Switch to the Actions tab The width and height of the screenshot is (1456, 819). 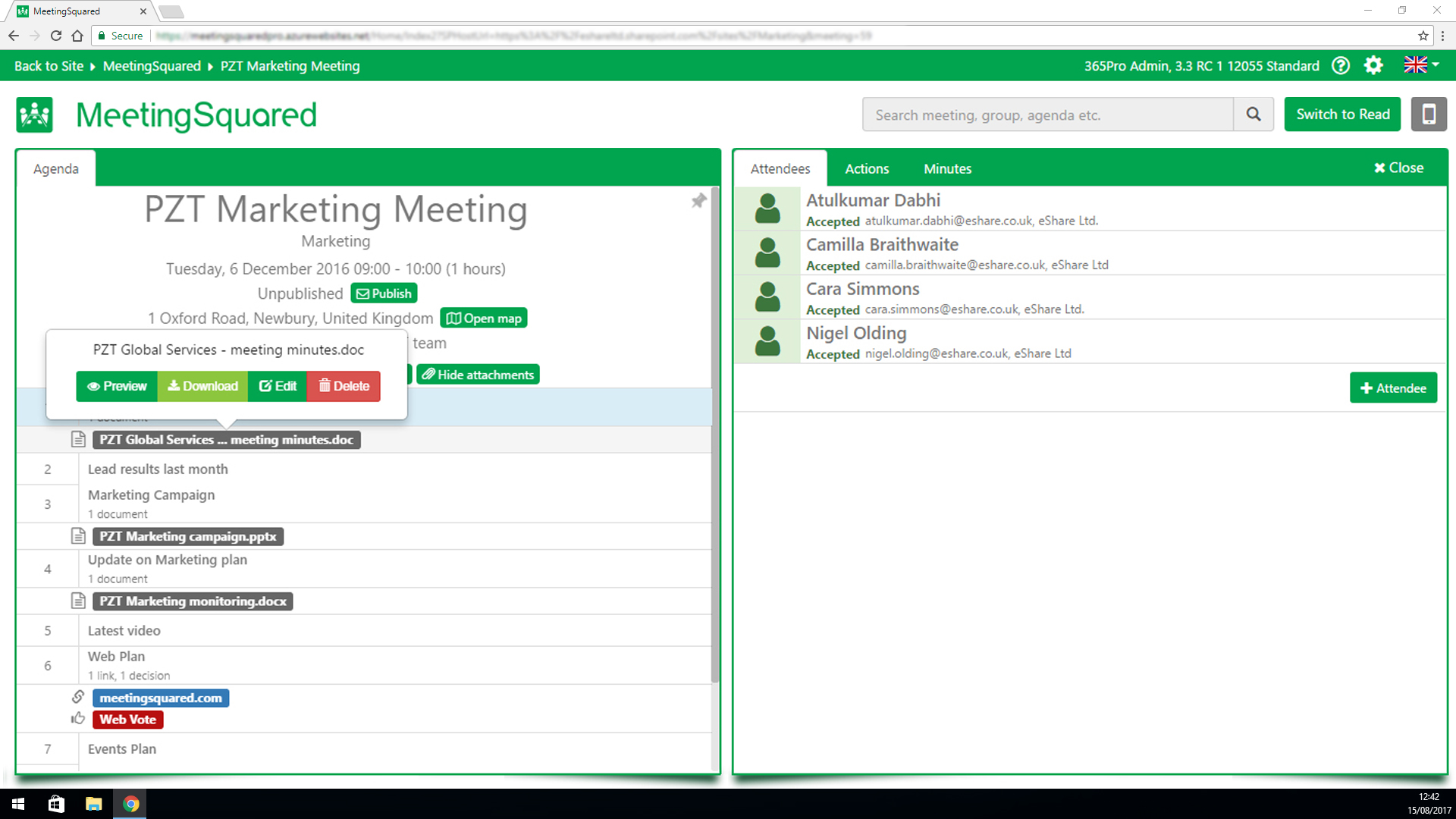[x=867, y=168]
